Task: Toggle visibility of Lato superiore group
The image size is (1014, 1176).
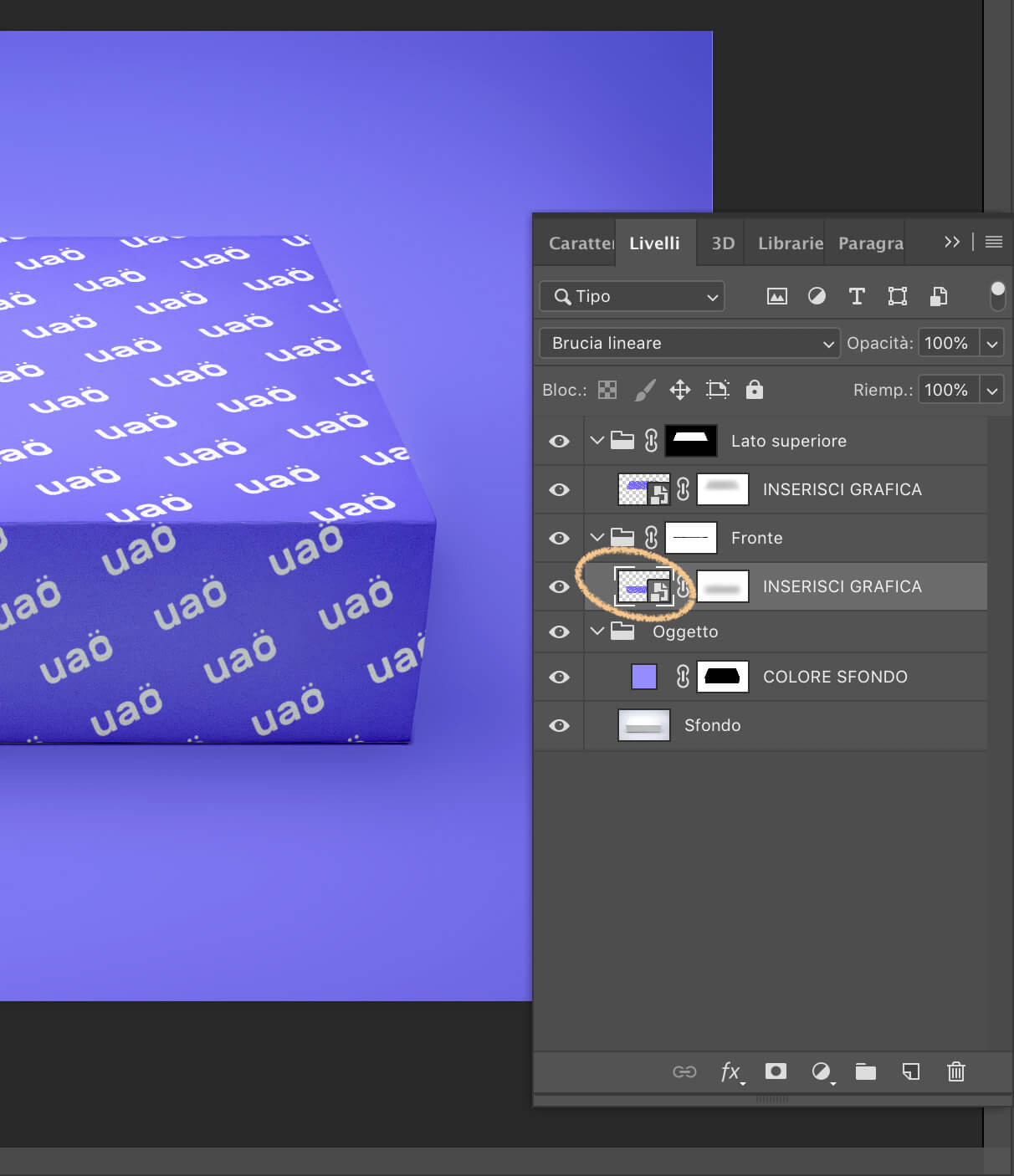Action: pos(559,441)
